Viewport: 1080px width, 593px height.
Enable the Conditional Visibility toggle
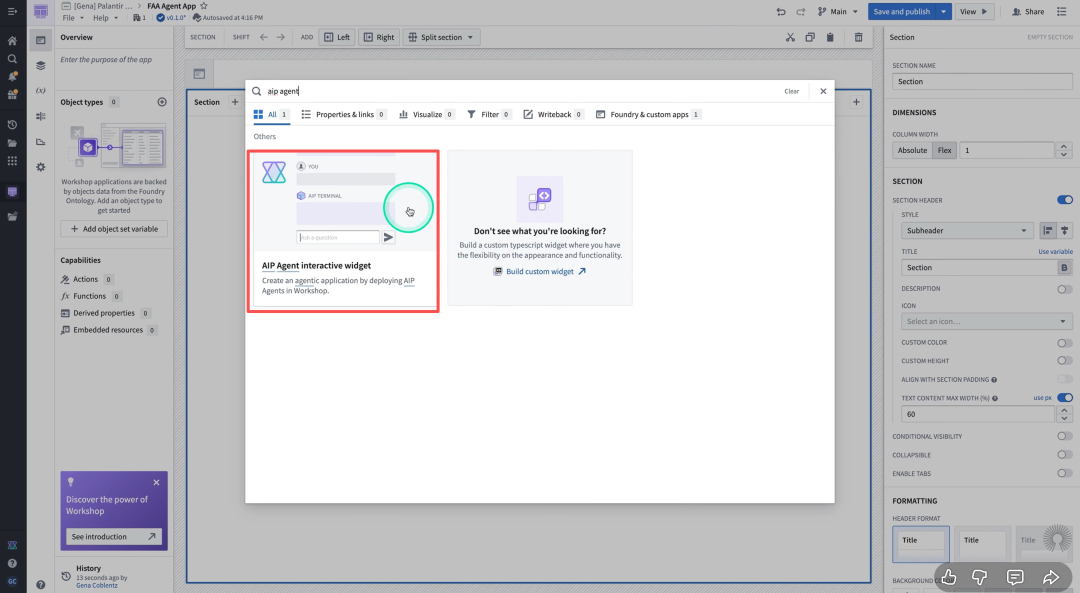point(1065,436)
